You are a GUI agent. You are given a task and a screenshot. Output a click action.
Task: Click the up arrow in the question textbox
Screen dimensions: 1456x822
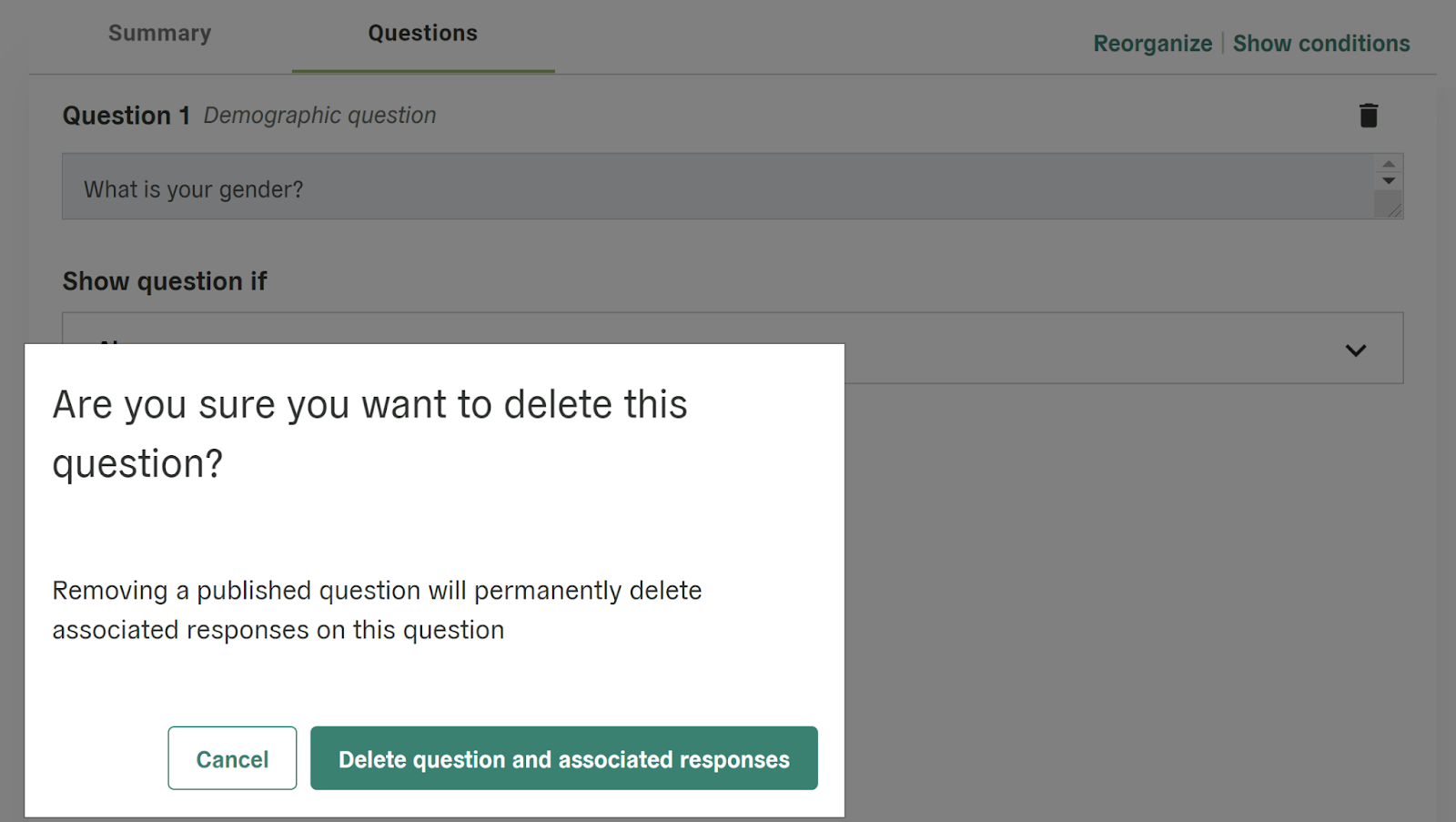(x=1388, y=165)
